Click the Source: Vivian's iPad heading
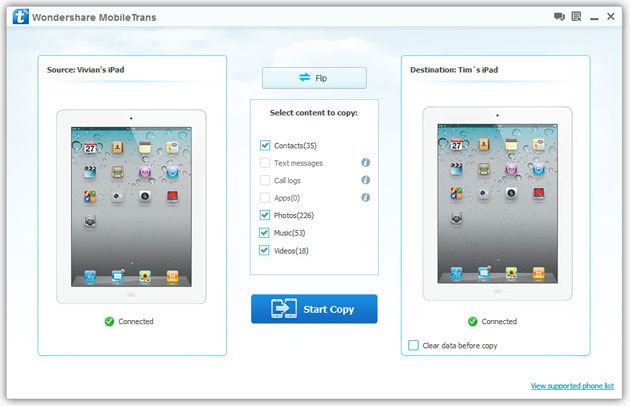 pos(86,70)
